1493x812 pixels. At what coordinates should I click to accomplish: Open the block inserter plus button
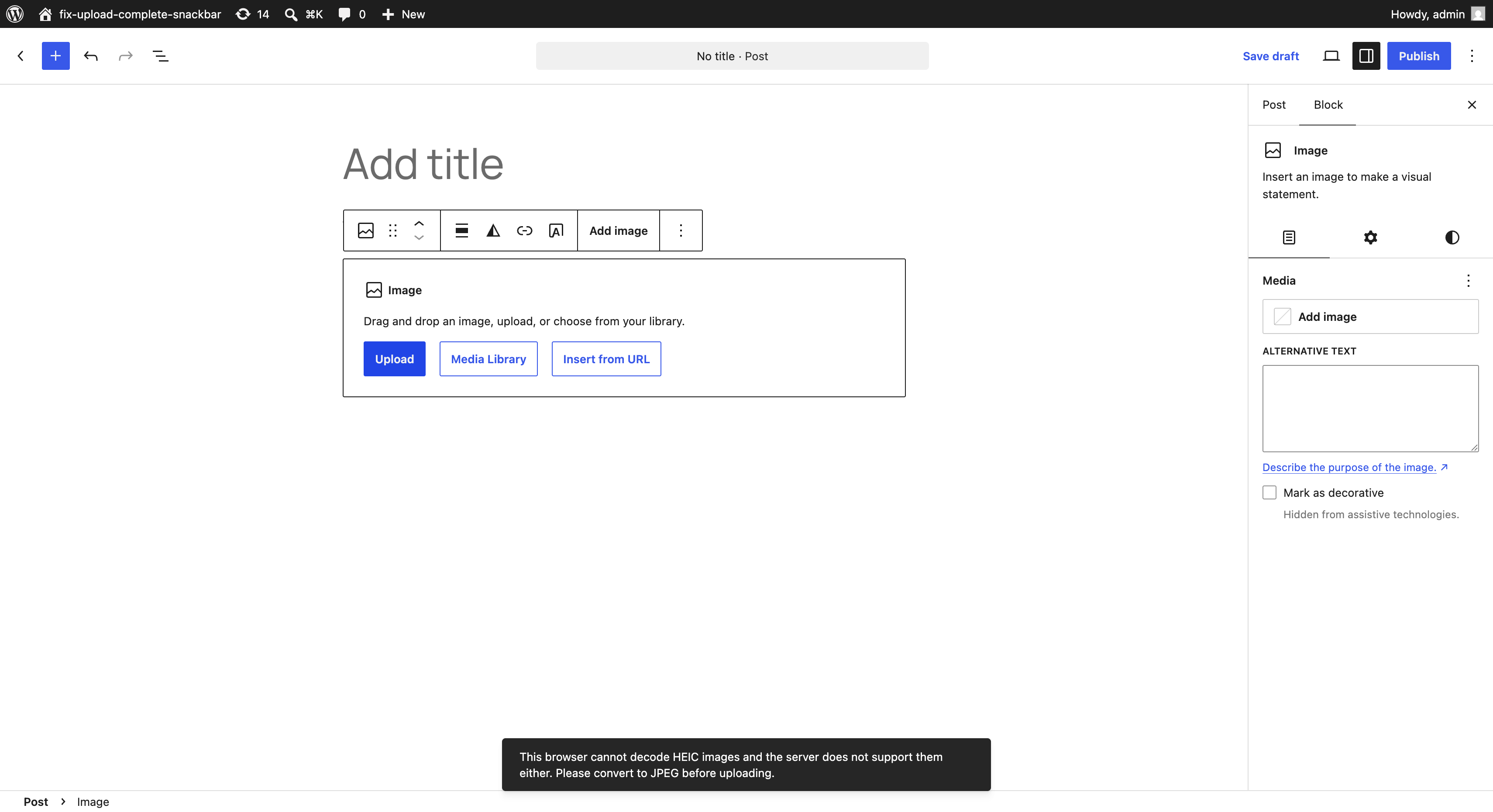[x=55, y=55]
